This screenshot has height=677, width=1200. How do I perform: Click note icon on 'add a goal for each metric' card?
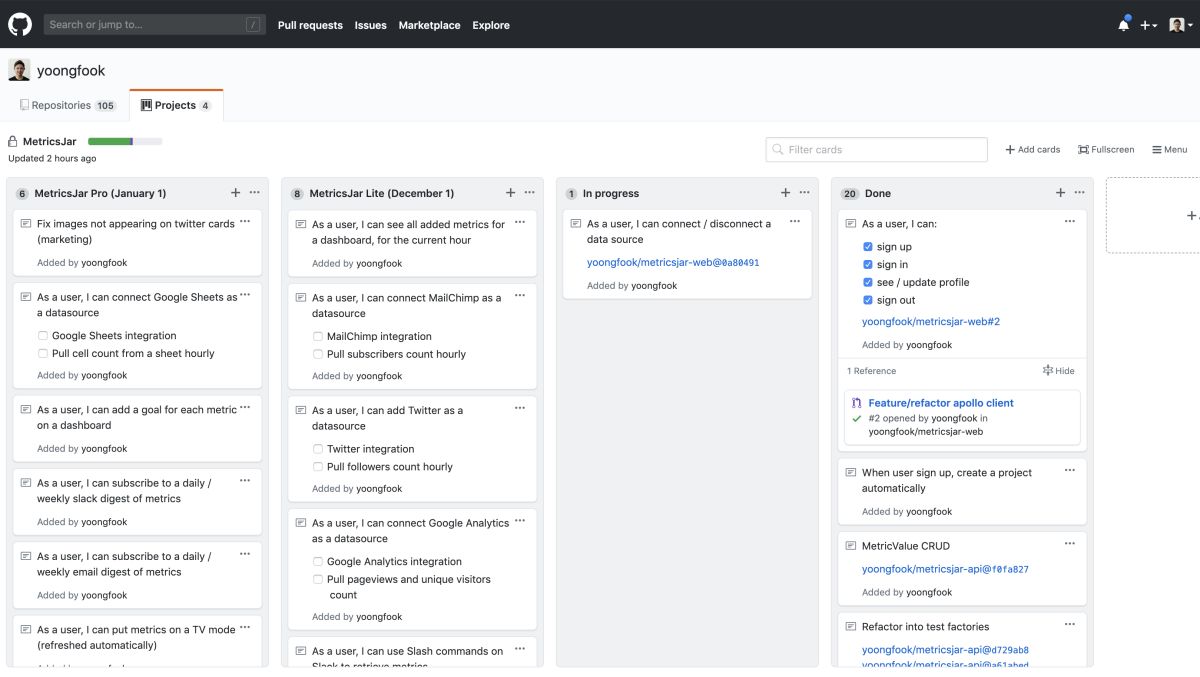26,410
